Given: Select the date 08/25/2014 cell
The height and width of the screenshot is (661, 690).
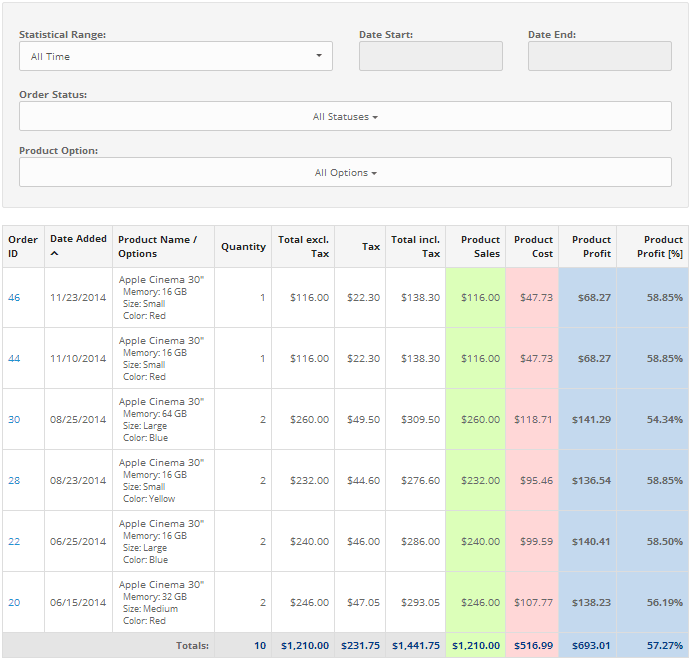Looking at the screenshot, I should 78,420.
